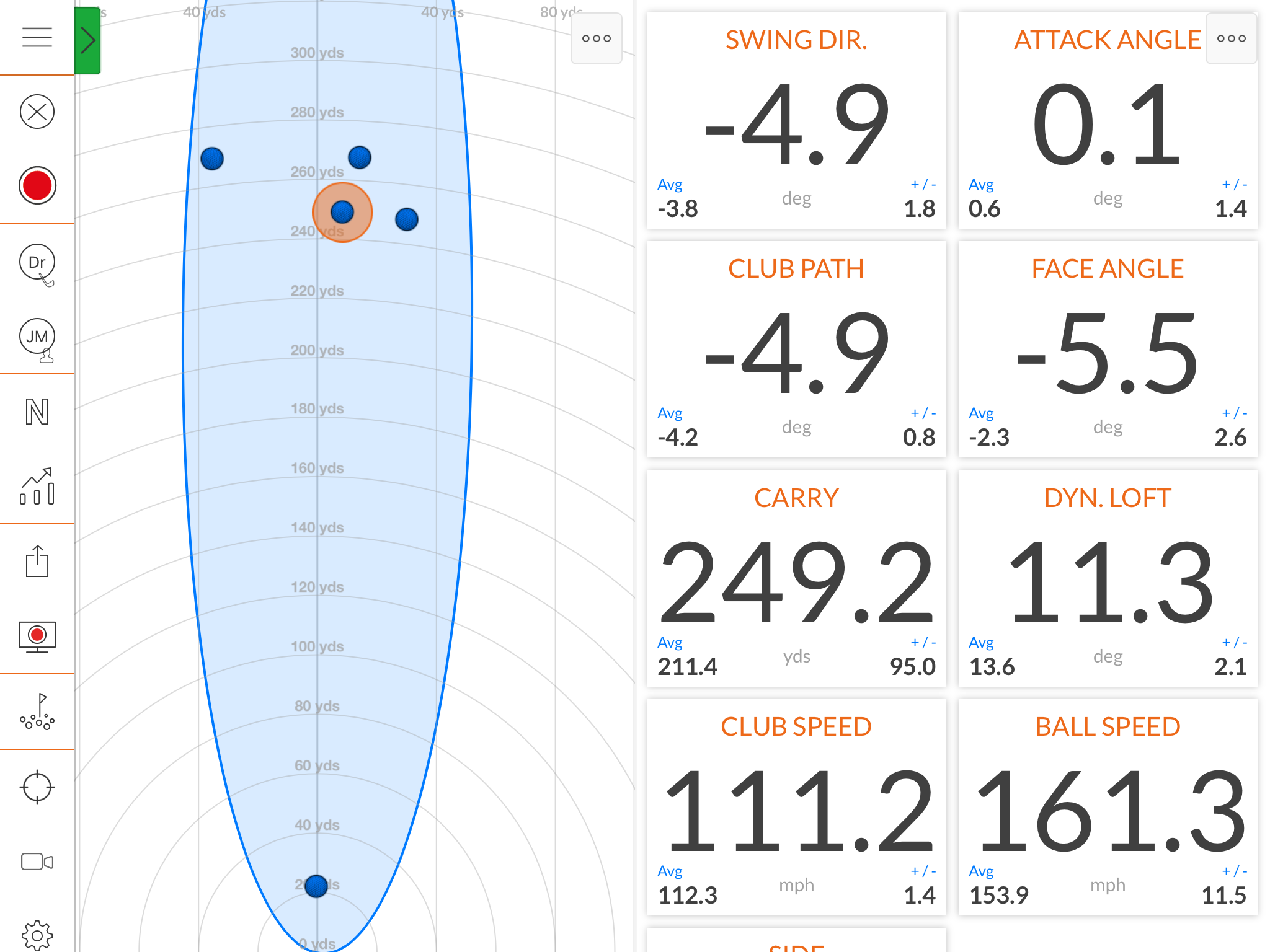1270x952 pixels.
Task: Select the FACE ANGLE tile
Action: (x=1108, y=350)
